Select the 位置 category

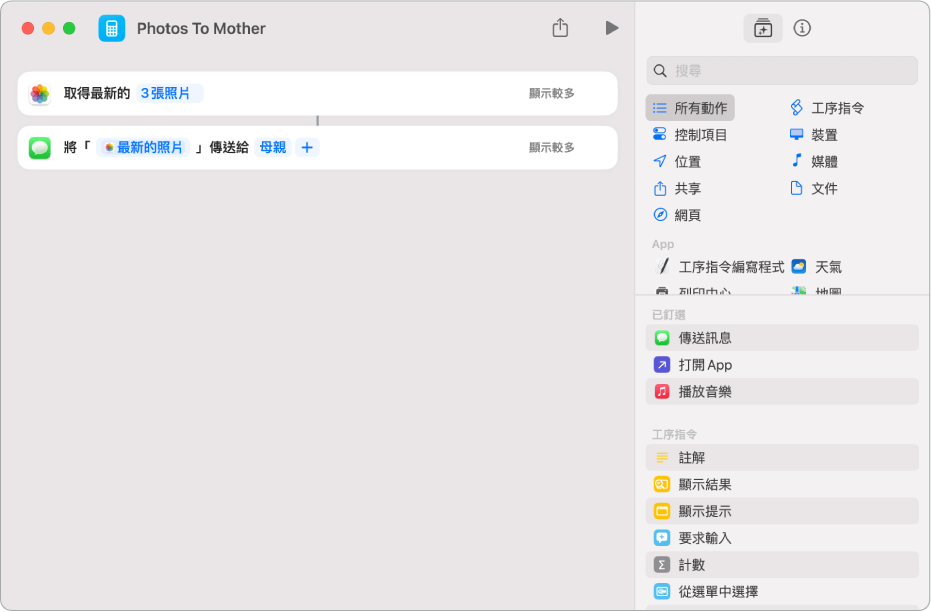click(677, 161)
